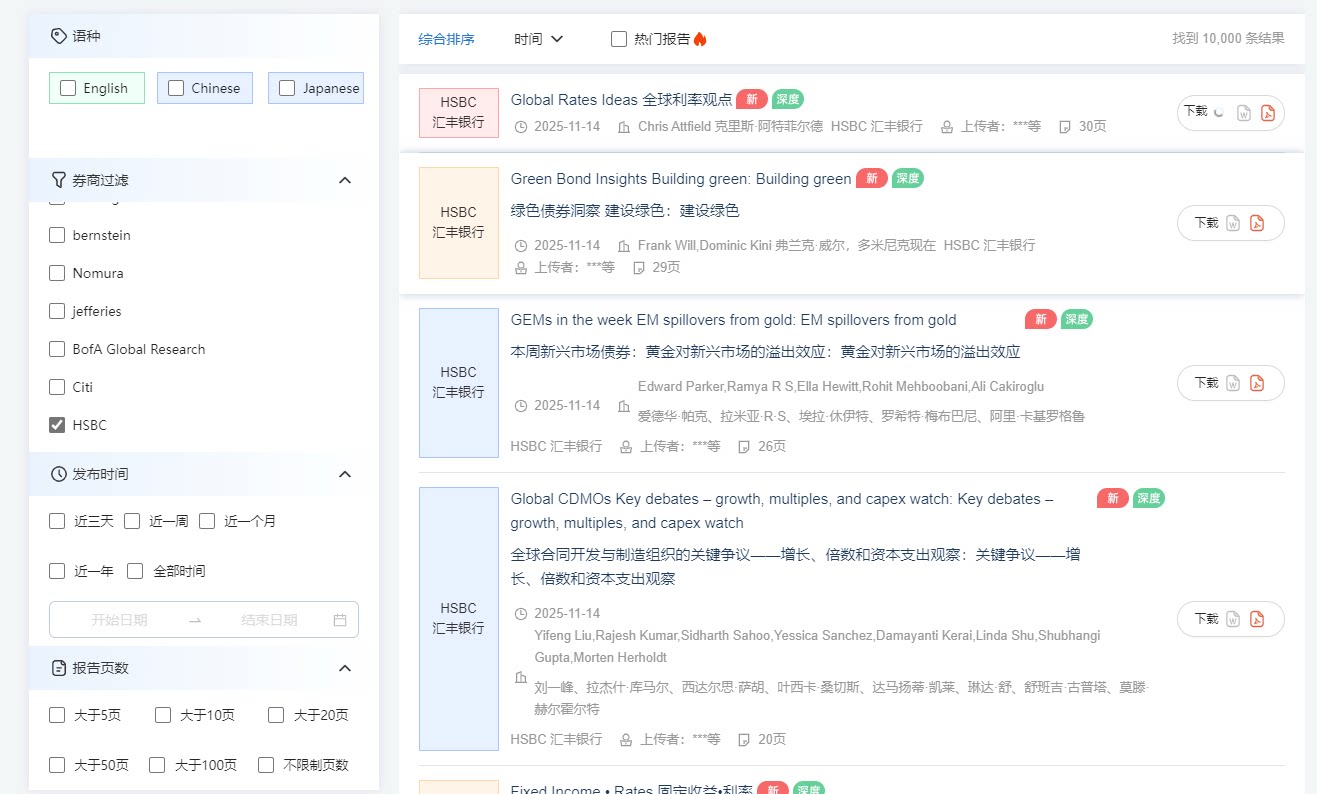Screen dimensions: 1317x794
Task: Click the clock icon on Global Rates Ideas row
Action: click(x=520, y=127)
